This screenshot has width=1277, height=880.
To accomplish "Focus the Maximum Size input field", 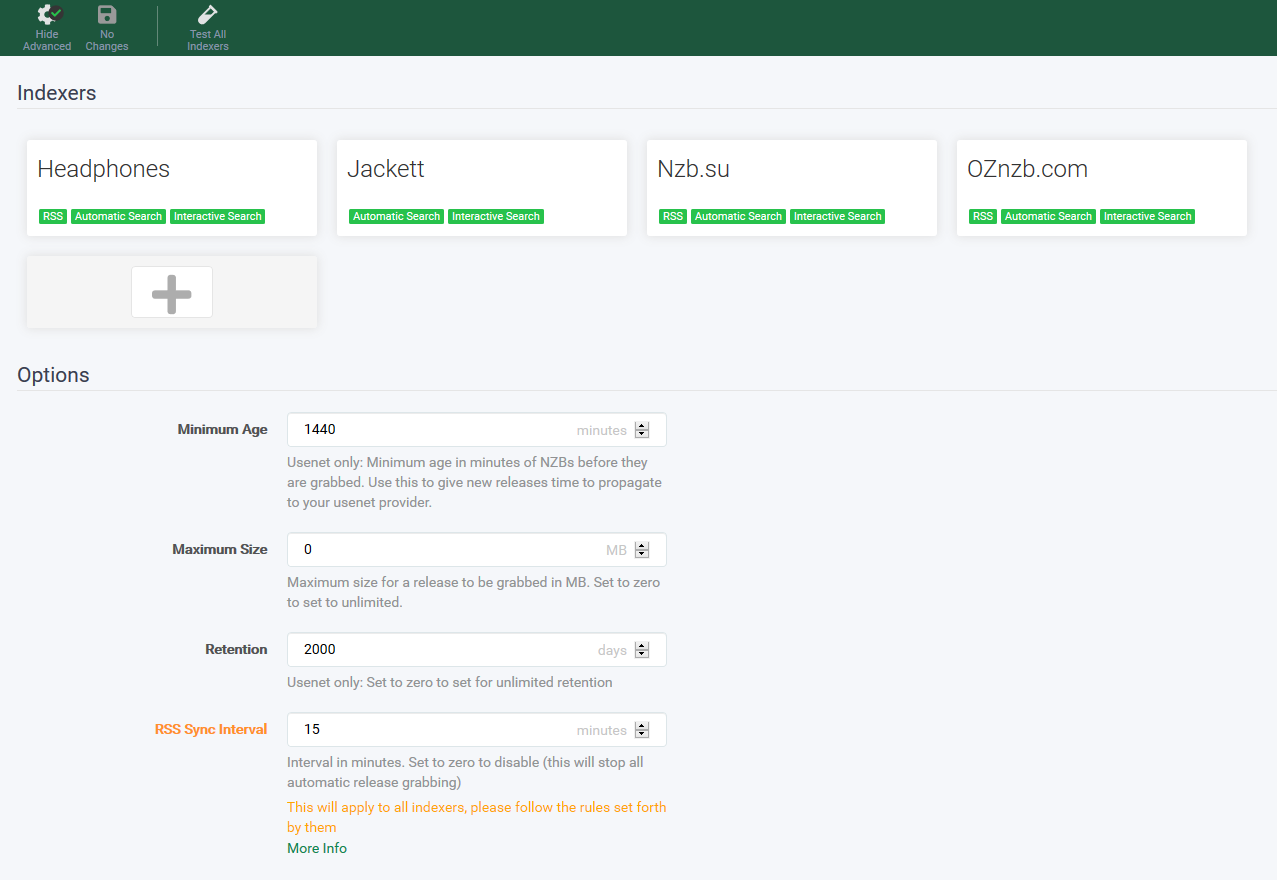I will tap(476, 550).
